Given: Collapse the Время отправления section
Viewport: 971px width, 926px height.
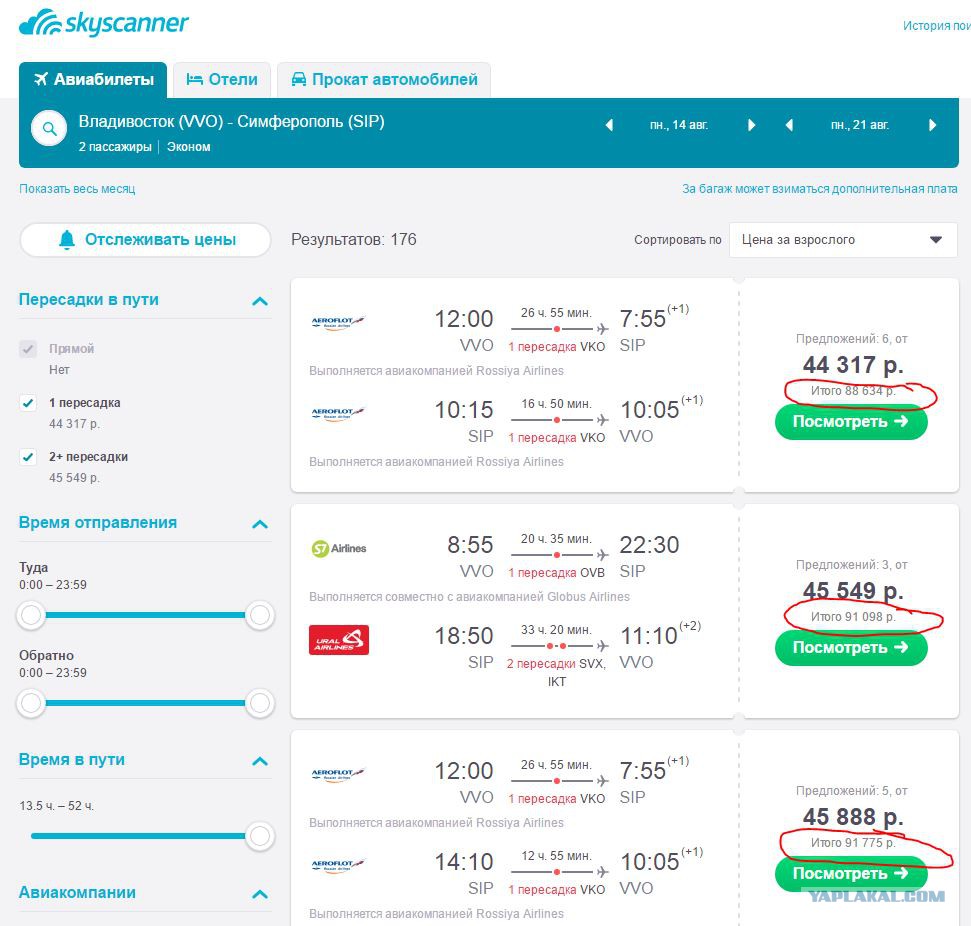Looking at the screenshot, I should [x=260, y=525].
